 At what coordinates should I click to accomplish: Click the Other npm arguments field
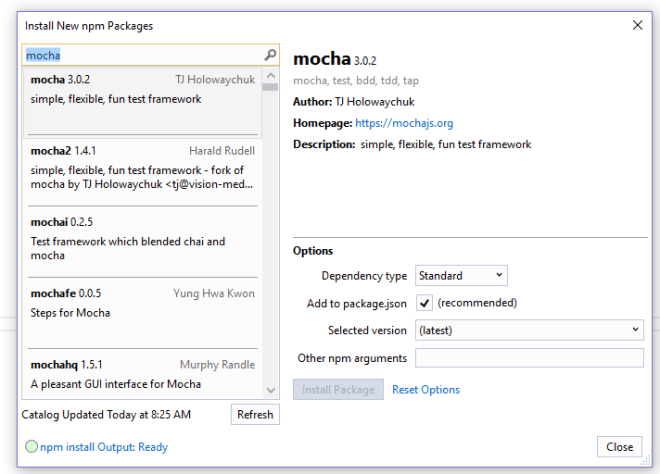[529, 358]
